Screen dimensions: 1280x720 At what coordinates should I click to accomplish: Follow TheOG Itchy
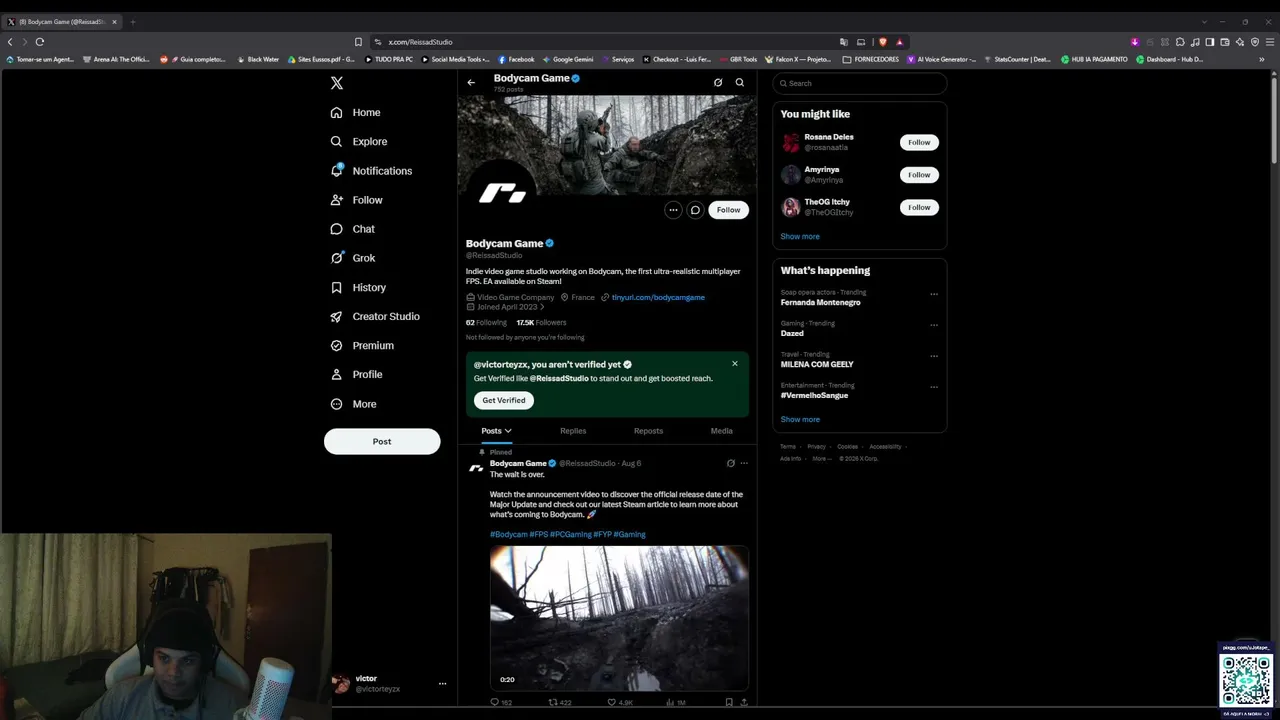pos(919,207)
